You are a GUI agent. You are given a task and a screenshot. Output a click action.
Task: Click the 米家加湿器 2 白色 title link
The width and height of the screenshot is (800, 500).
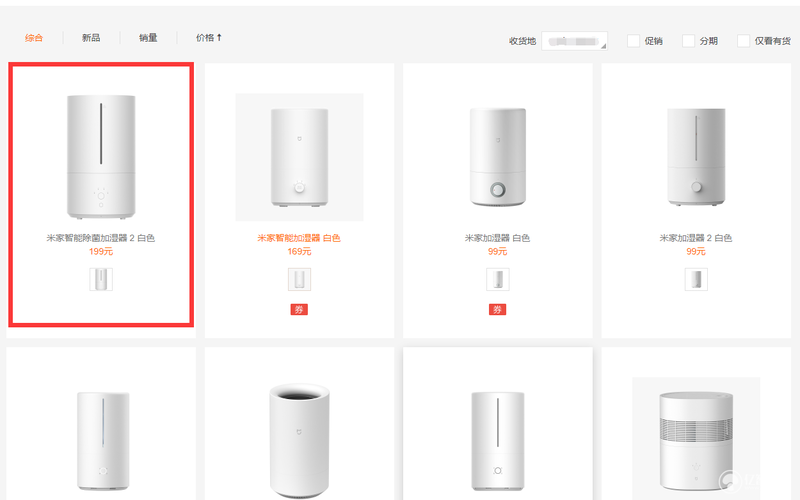click(696, 238)
